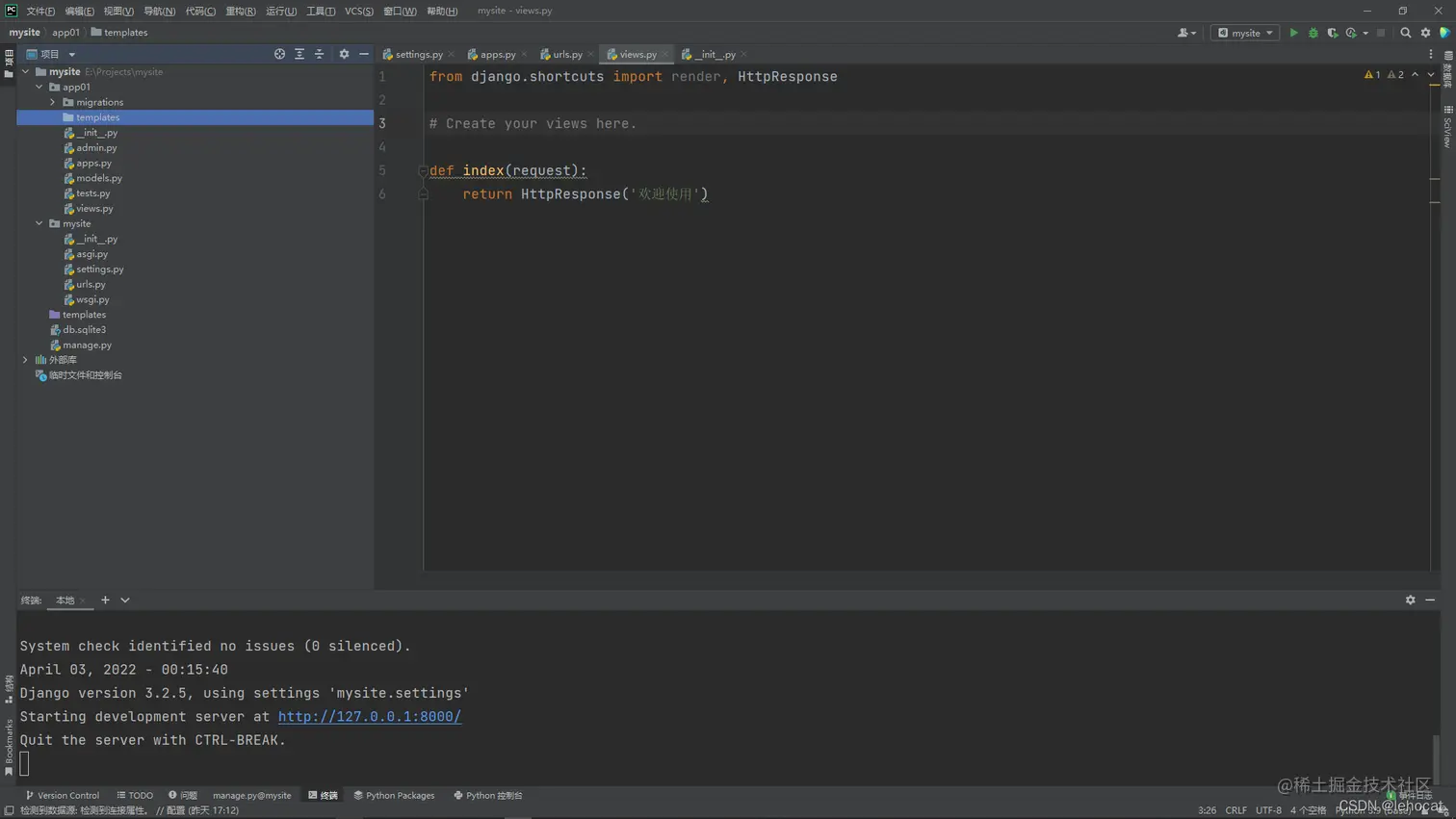Click CRLF line separator in status bar
This screenshot has width=1456, height=819.
1235,810
